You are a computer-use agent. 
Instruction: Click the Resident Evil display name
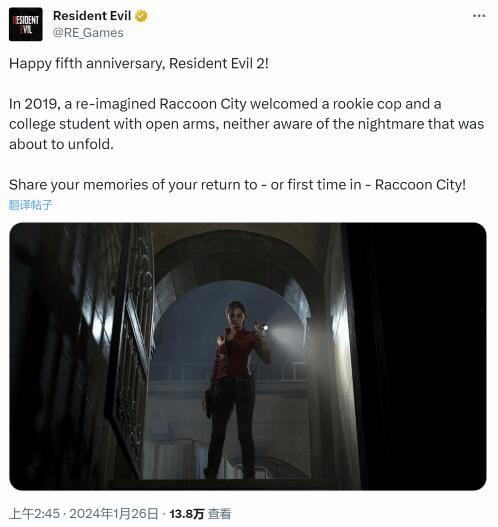(92, 16)
